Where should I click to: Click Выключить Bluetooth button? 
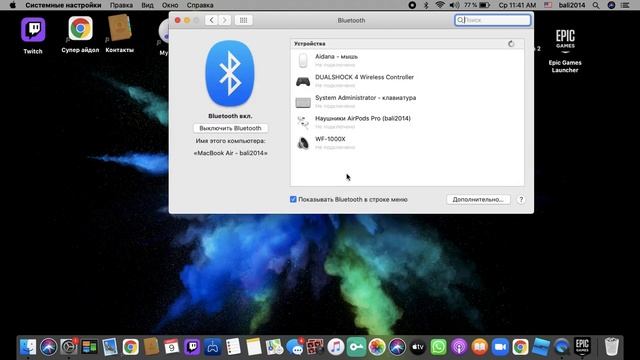tap(230, 128)
